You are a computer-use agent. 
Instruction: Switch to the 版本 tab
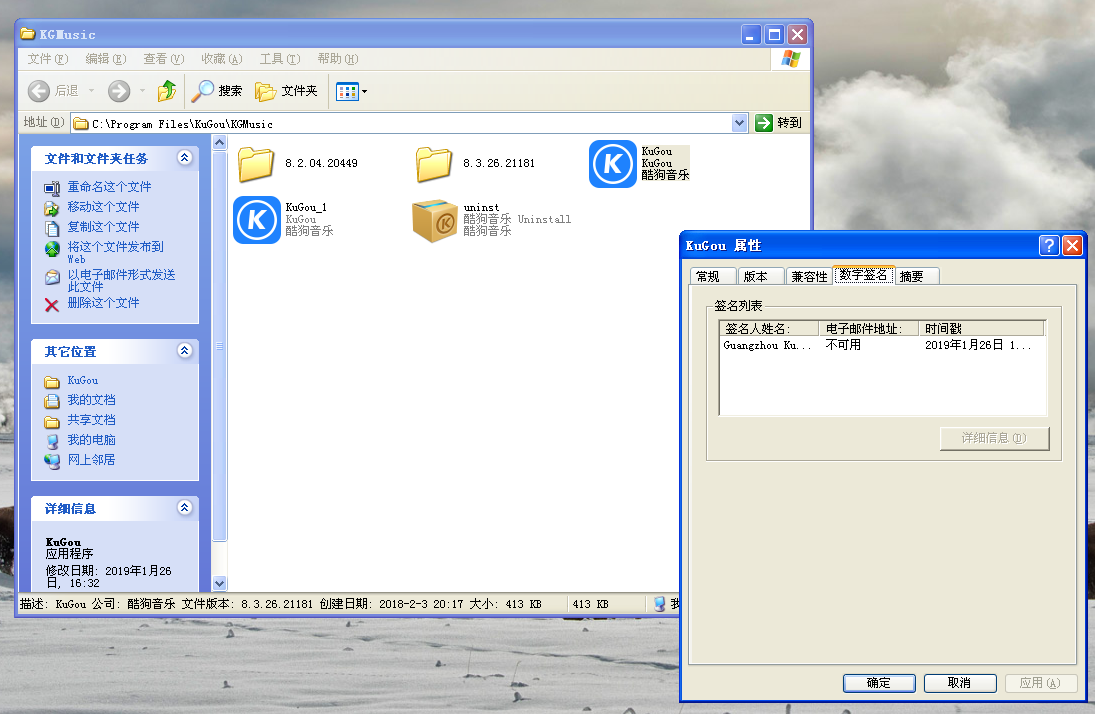pos(760,277)
